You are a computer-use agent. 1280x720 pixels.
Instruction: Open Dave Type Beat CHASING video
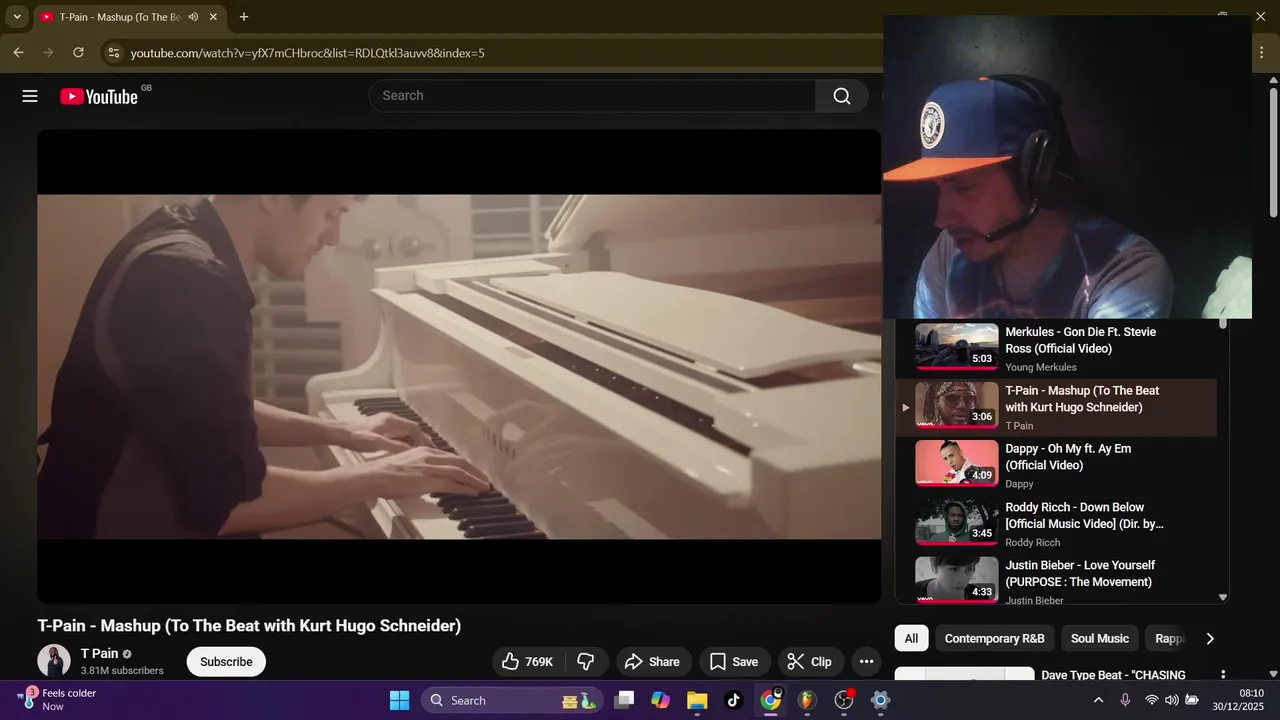tap(1113, 675)
